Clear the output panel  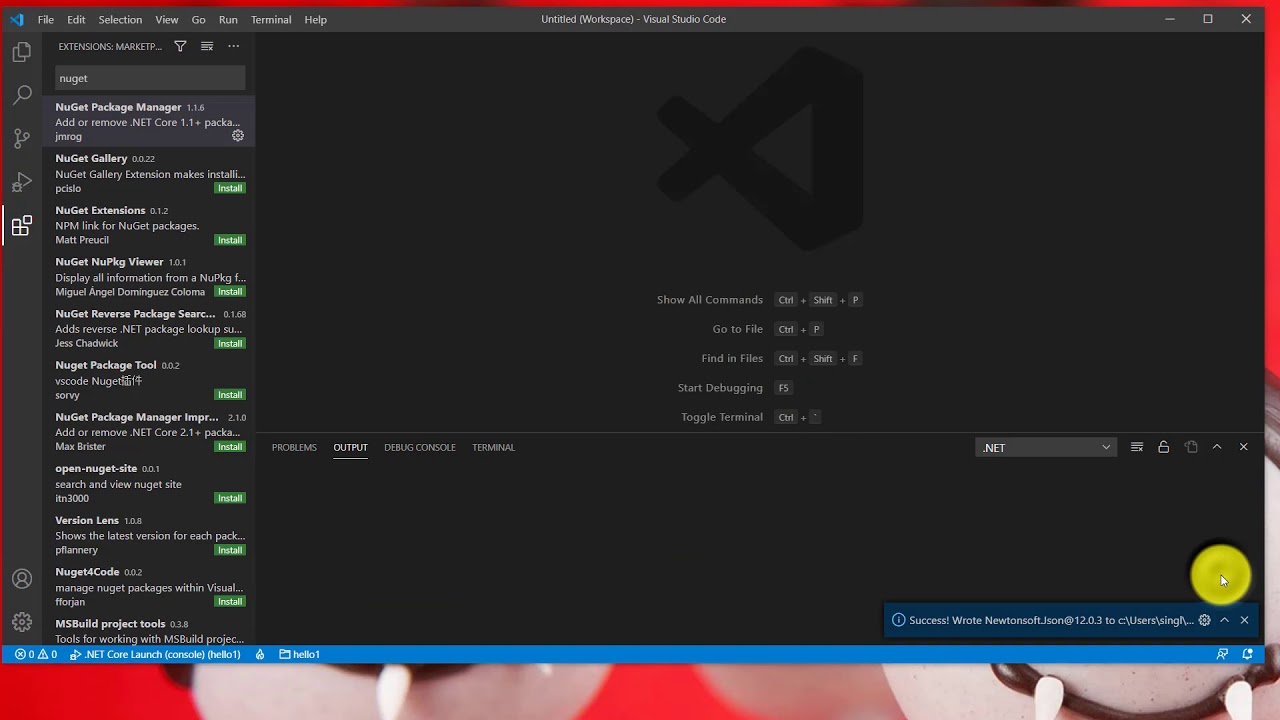(1137, 447)
